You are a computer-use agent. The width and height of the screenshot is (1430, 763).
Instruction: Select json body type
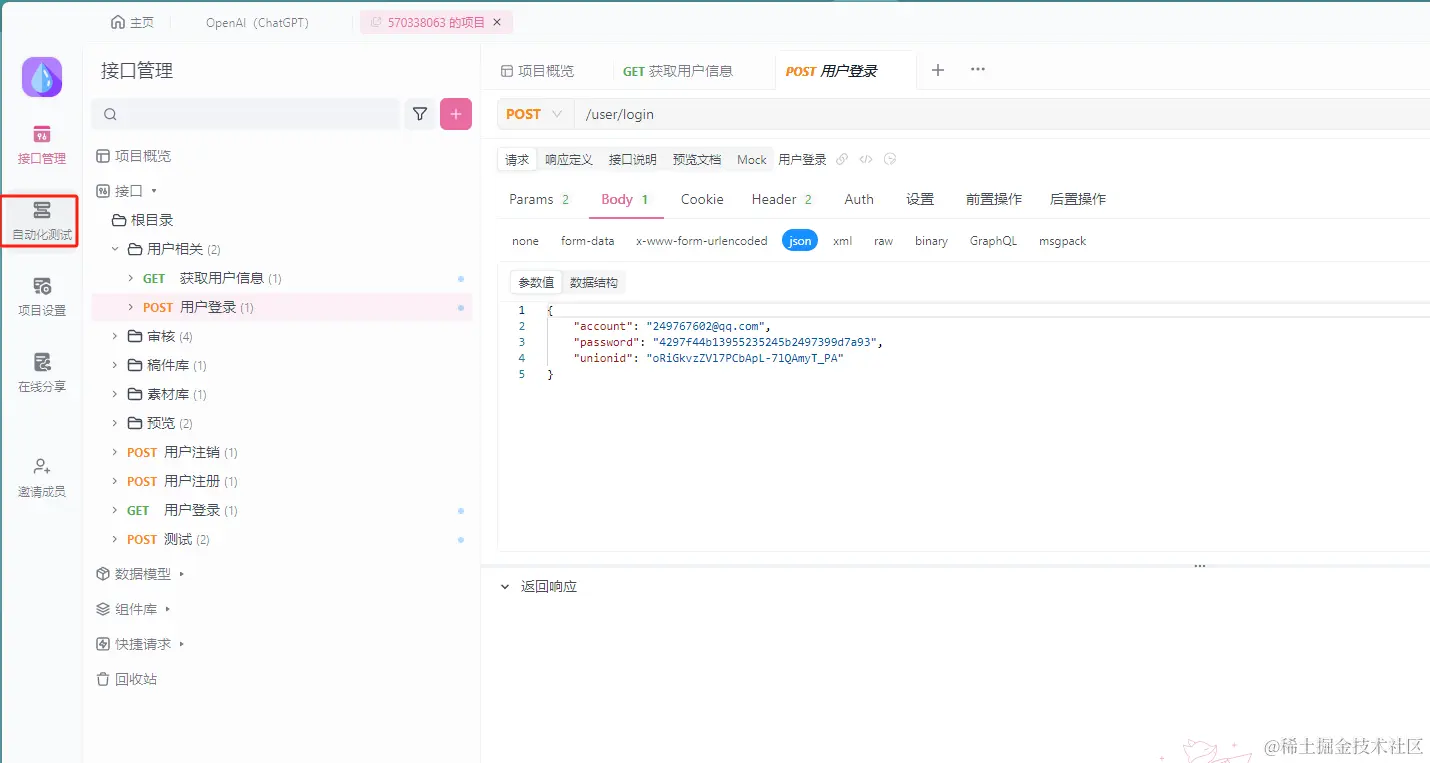coord(800,241)
